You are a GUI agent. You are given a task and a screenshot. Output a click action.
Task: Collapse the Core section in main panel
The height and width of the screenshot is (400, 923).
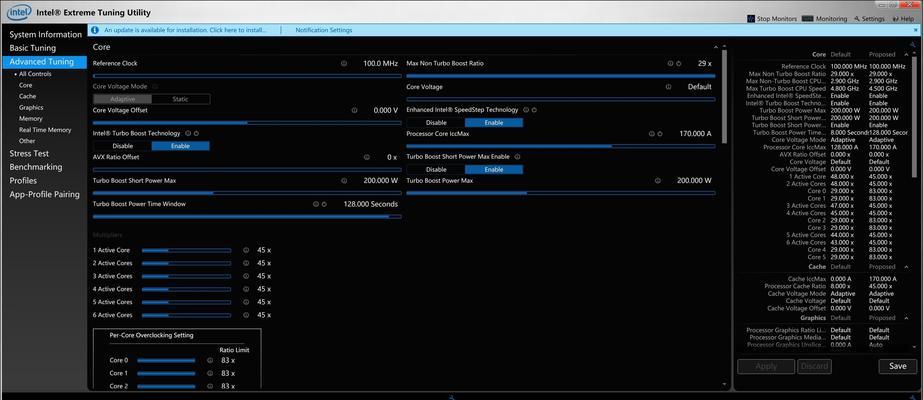[715, 47]
